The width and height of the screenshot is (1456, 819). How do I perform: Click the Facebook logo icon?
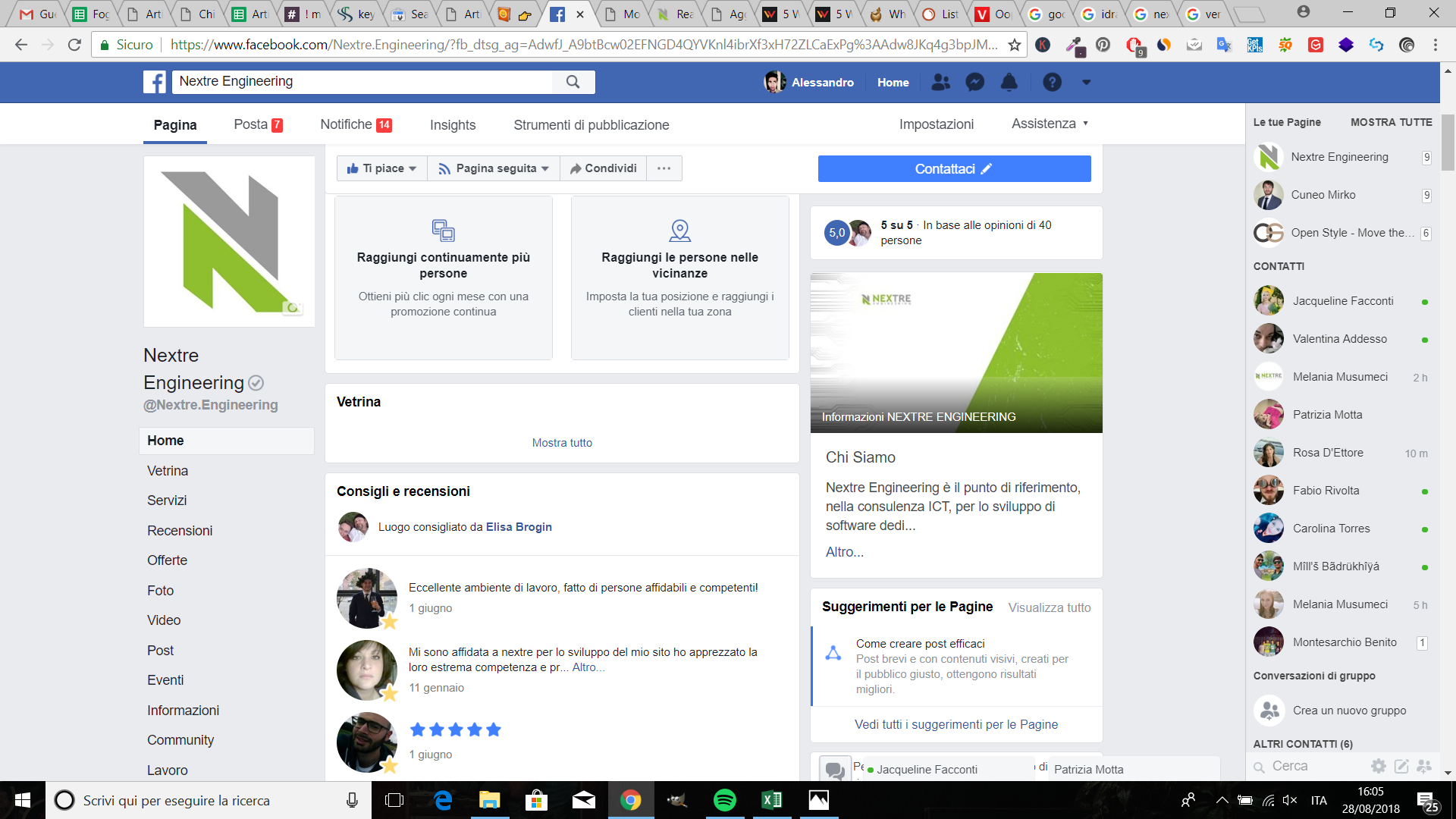155,82
